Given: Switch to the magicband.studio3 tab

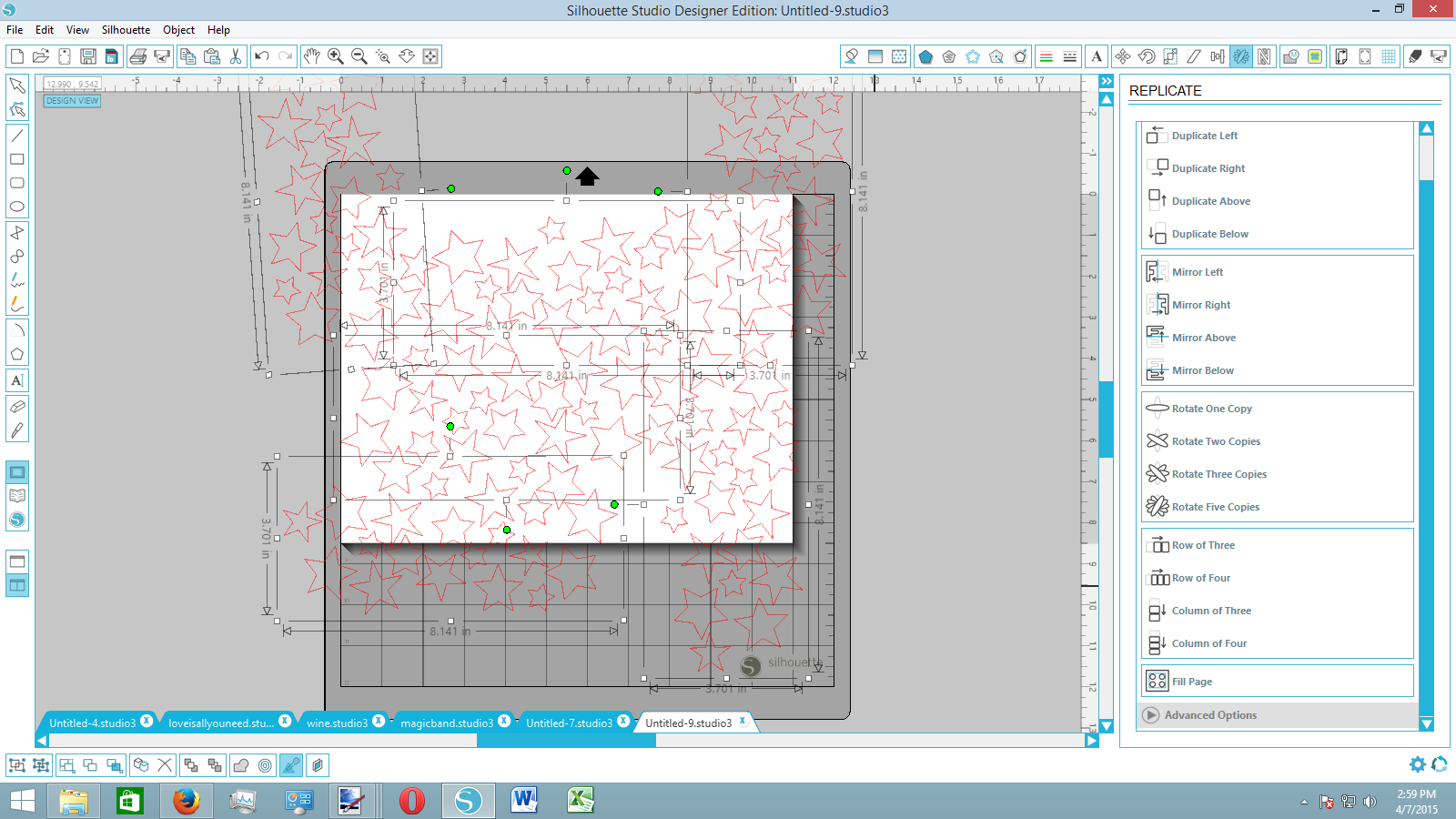Looking at the screenshot, I should (447, 723).
